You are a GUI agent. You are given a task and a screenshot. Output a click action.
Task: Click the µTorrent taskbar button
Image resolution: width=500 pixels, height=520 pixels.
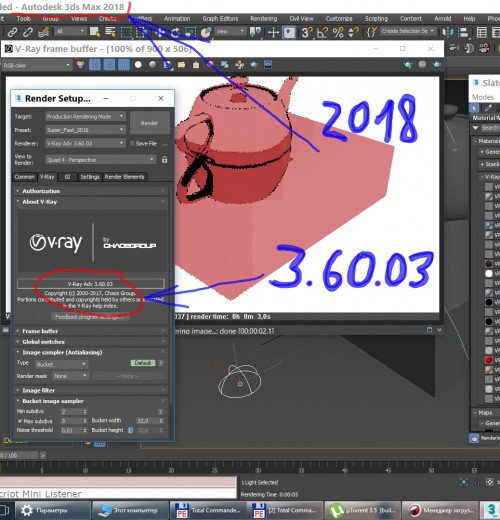[x=362, y=510]
